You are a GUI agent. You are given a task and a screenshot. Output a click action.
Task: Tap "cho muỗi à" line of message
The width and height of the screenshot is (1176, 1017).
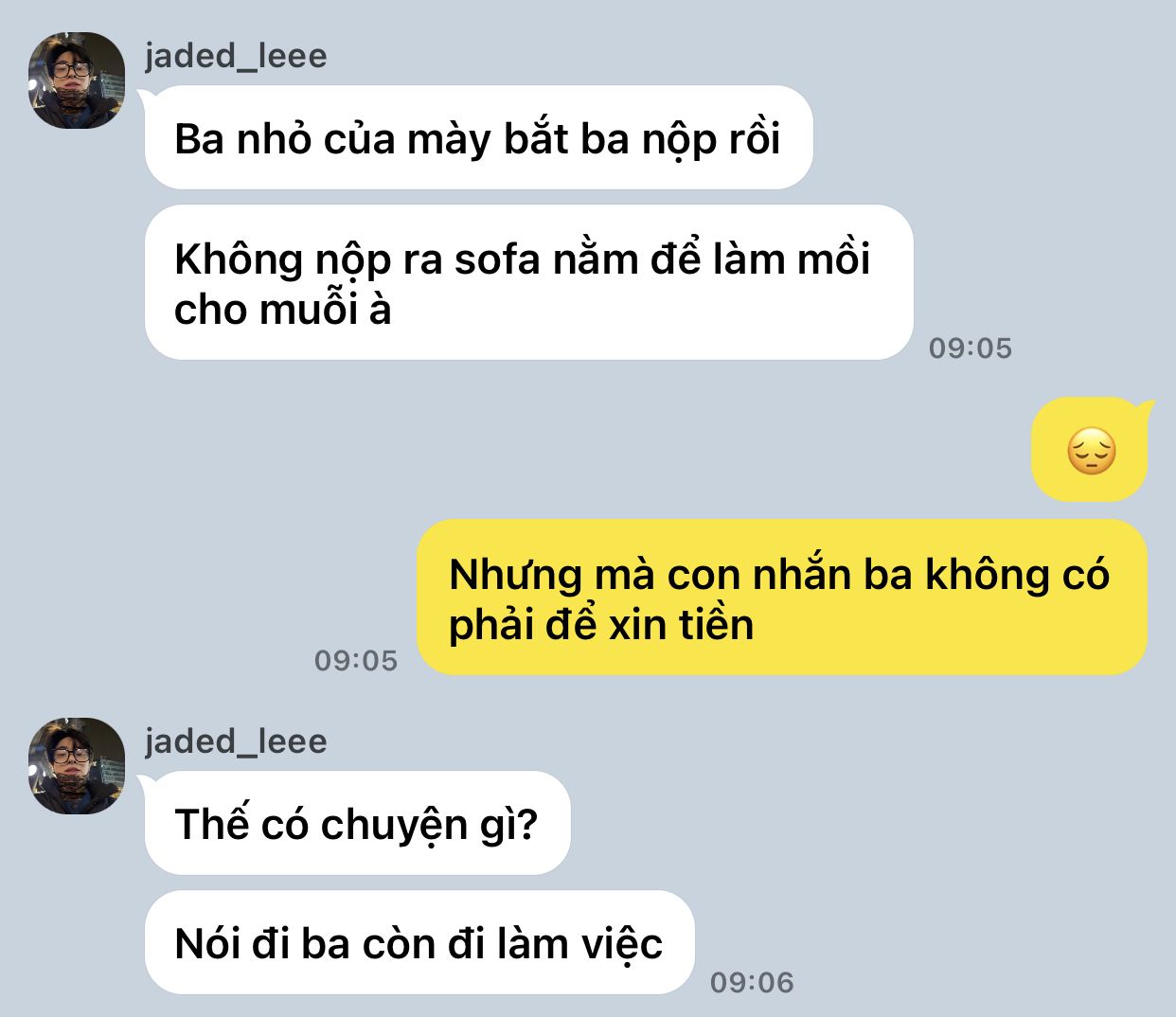(x=282, y=310)
